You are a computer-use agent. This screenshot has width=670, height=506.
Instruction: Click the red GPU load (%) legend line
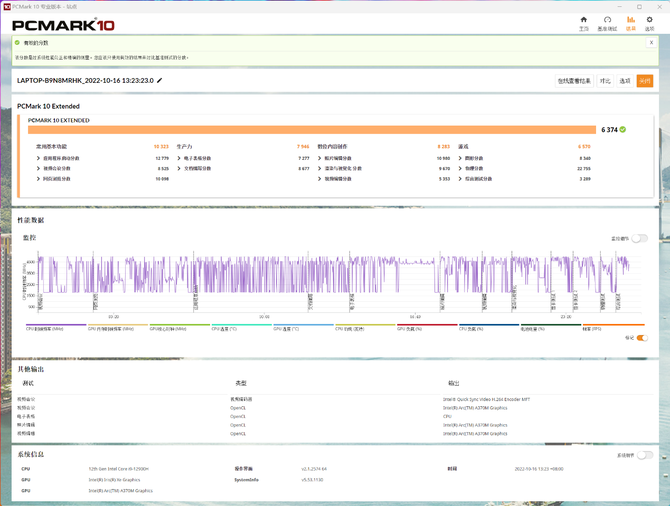(427, 325)
